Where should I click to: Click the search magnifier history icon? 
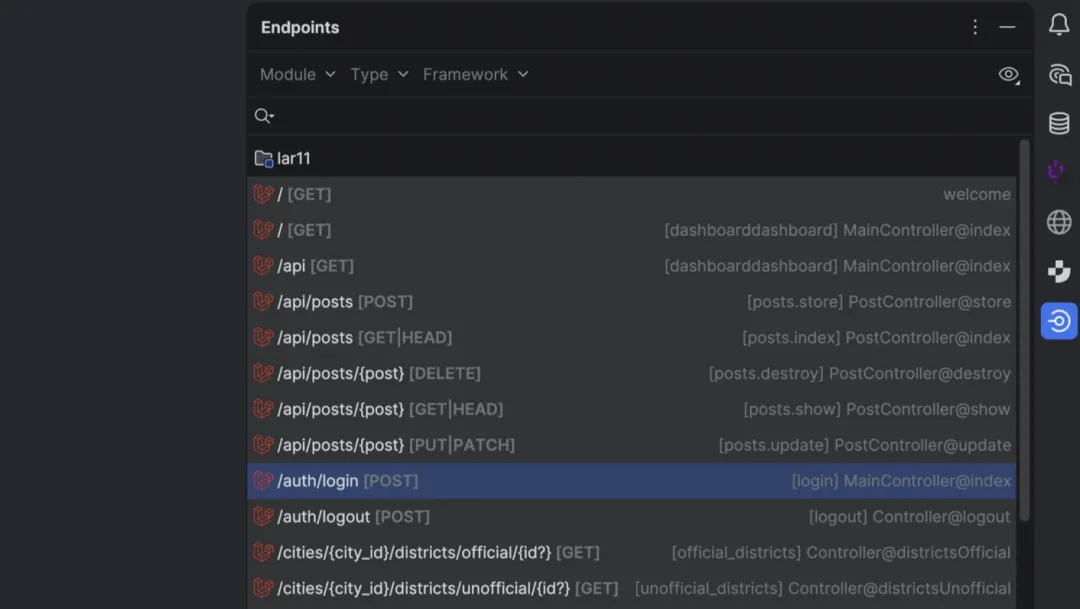tap(264, 116)
